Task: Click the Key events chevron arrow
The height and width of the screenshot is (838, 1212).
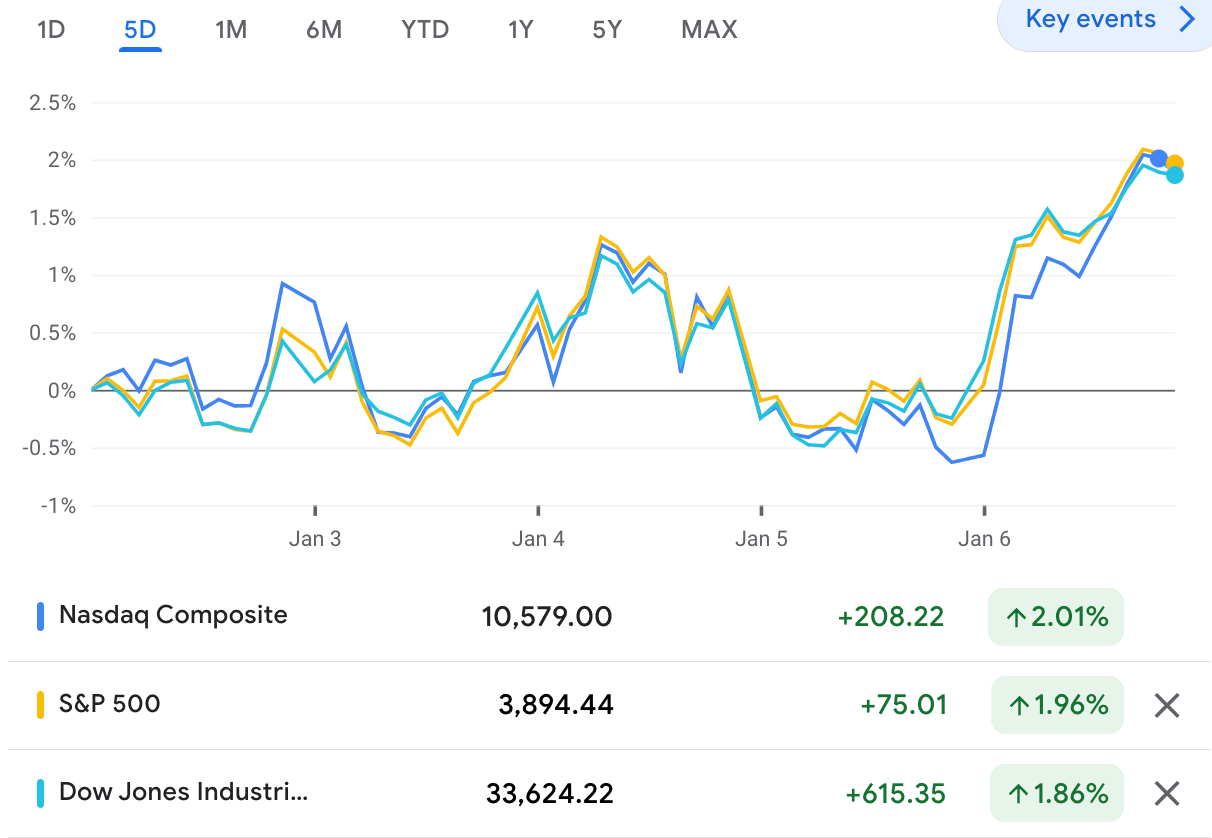Action: pos(1187,19)
